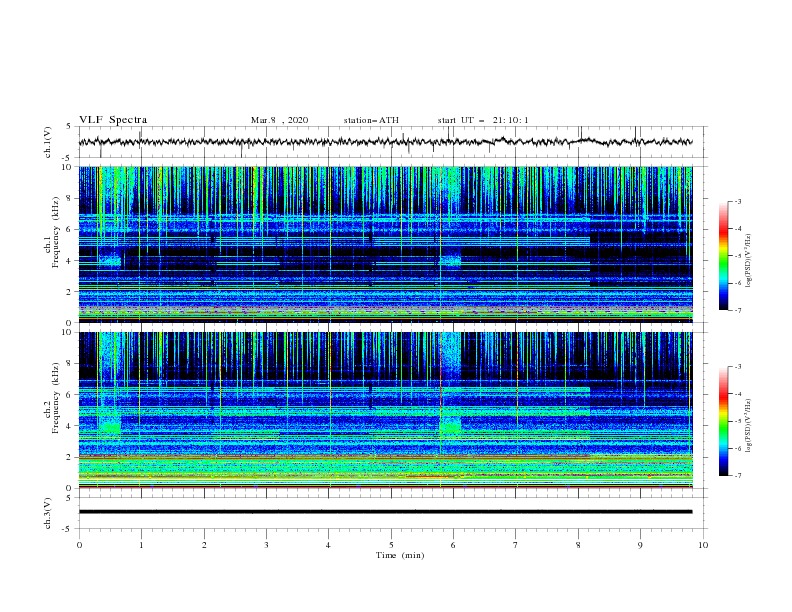Click the "-3" tick on lower colorbar

pyautogui.click(x=737, y=367)
